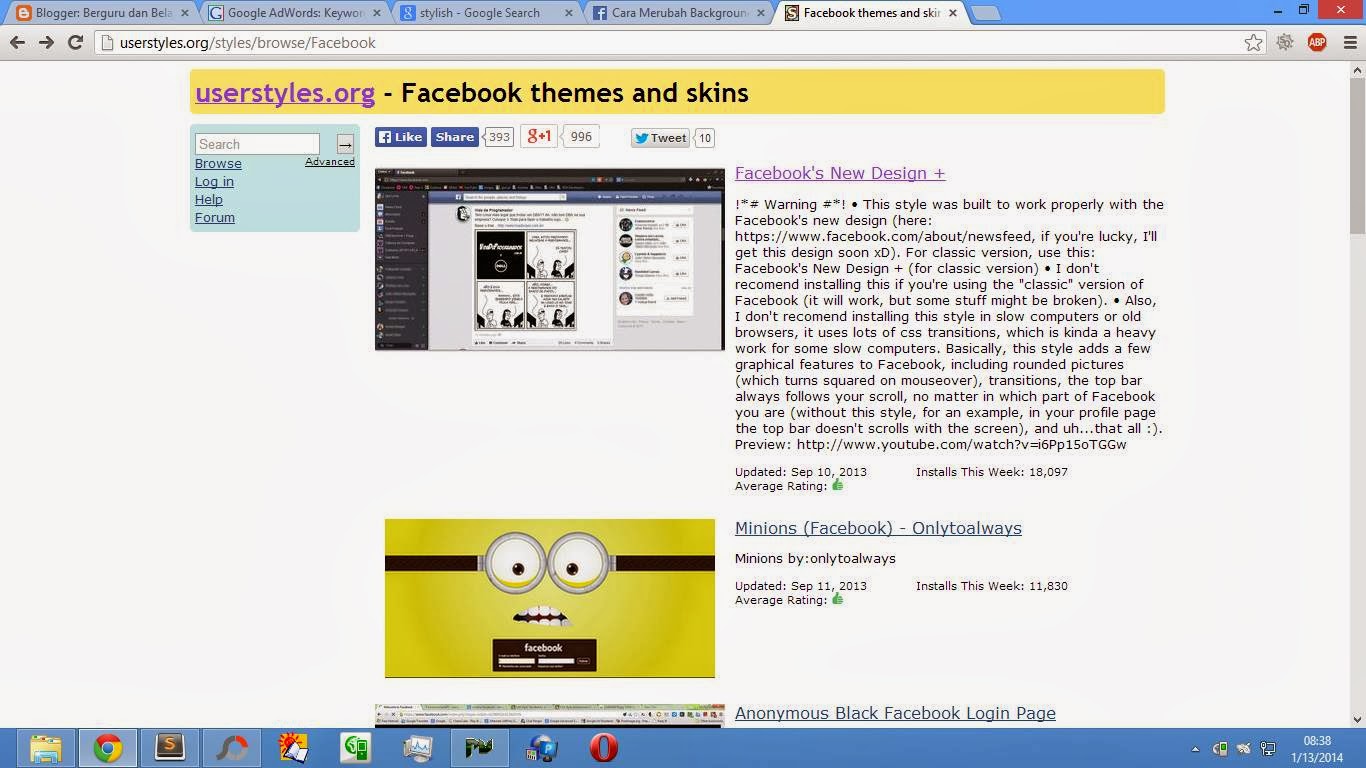Open a new browser tab
This screenshot has width=1366, height=768.
point(986,13)
